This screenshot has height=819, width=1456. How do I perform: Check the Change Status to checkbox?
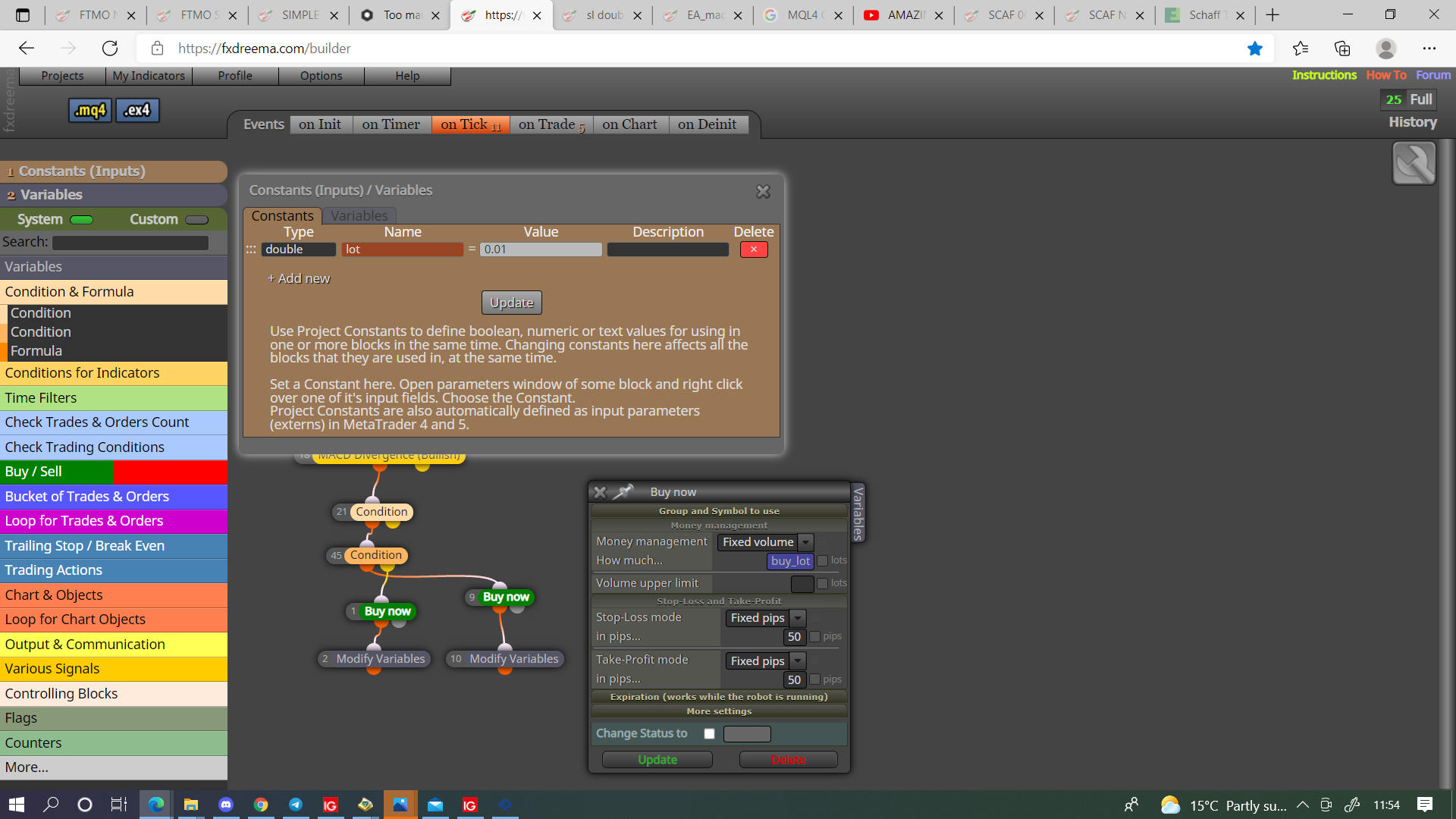click(x=709, y=733)
